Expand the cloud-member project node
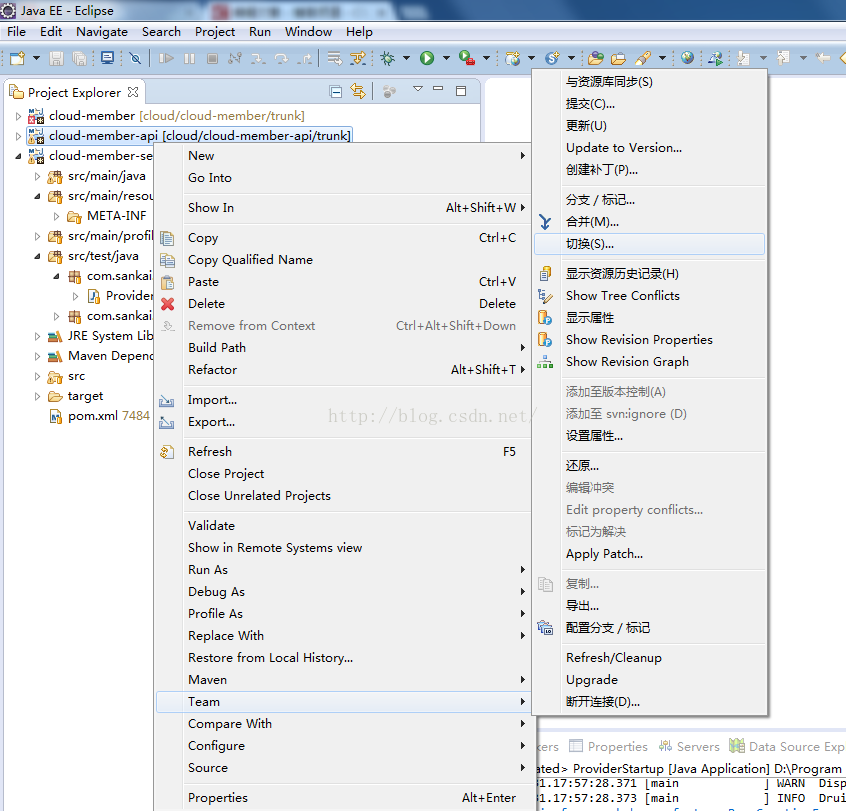Screen dimensions: 846x811 pyautogui.click(x=18, y=116)
